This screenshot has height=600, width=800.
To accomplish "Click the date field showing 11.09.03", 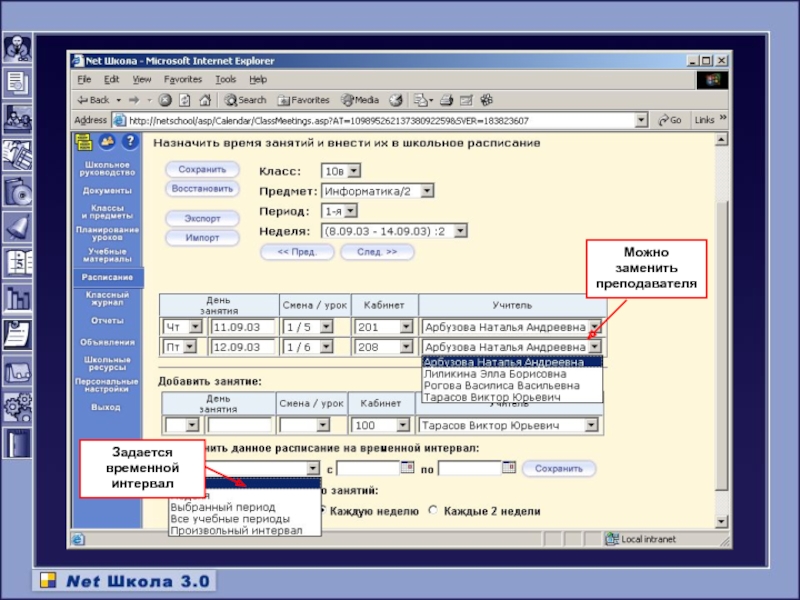I will 242,326.
